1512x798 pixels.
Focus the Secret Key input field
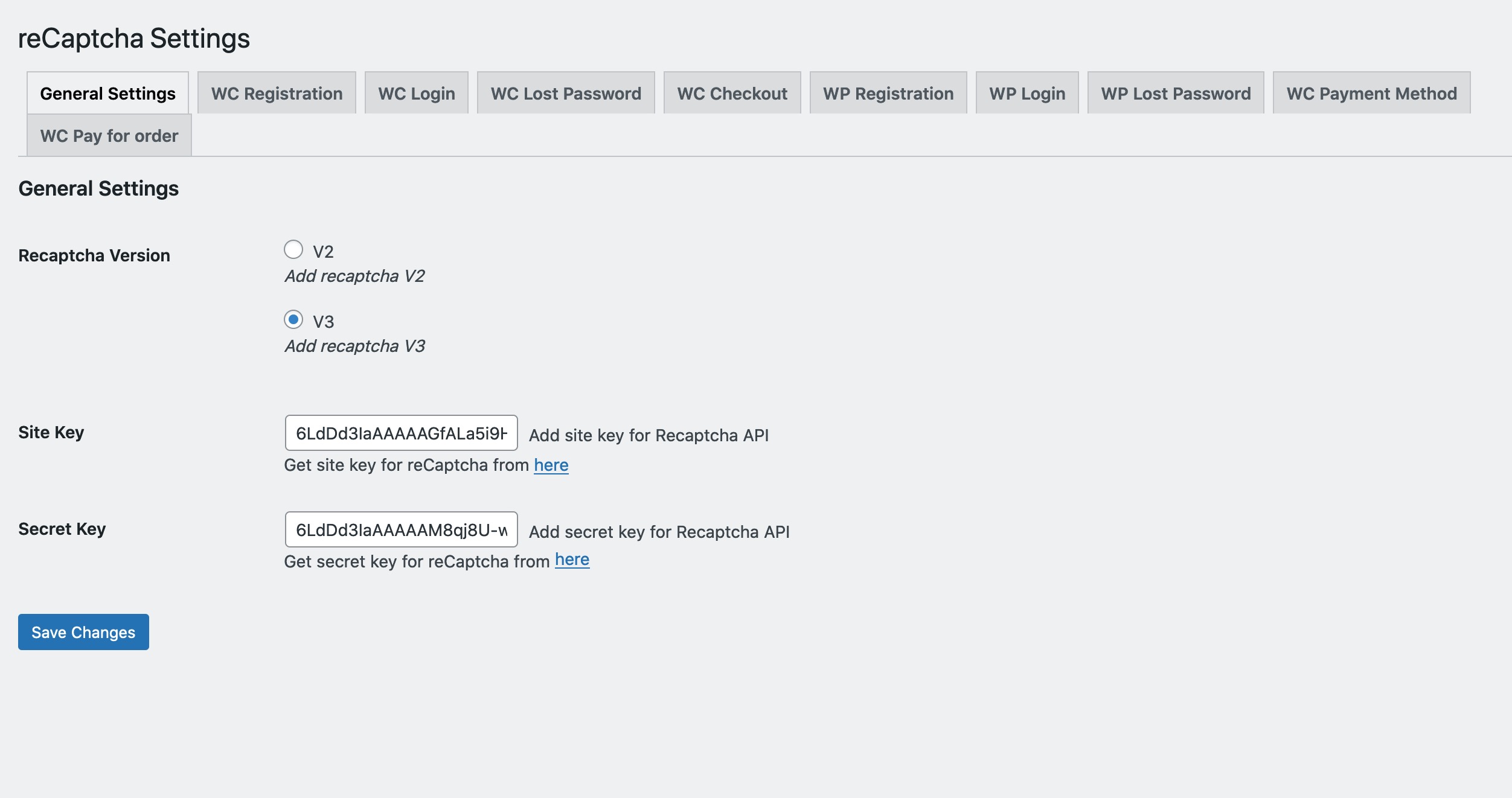[401, 530]
